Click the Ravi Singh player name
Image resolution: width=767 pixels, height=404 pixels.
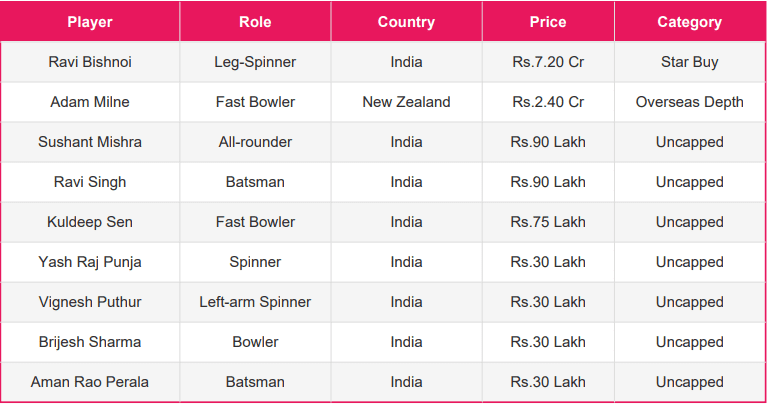(x=90, y=182)
